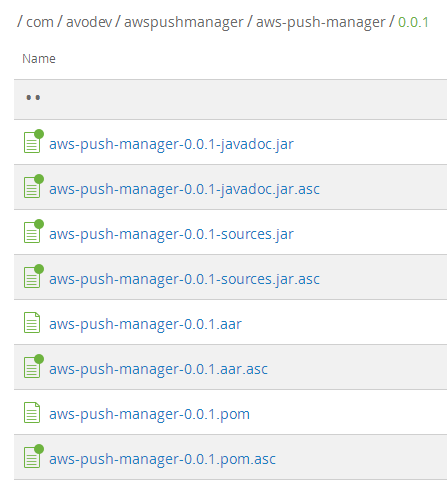Click the file icon beside aws-push-manager-0.0.1-javadoc.jar

33,141
